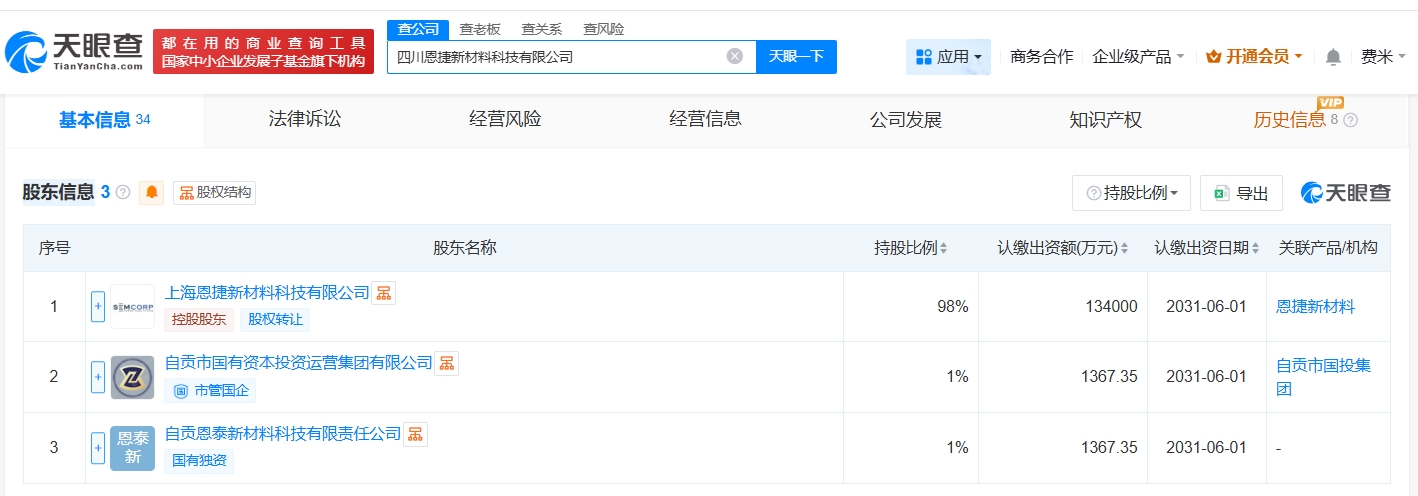Click the 天眼一下 search button
The width and height of the screenshot is (1418, 496).
796,57
